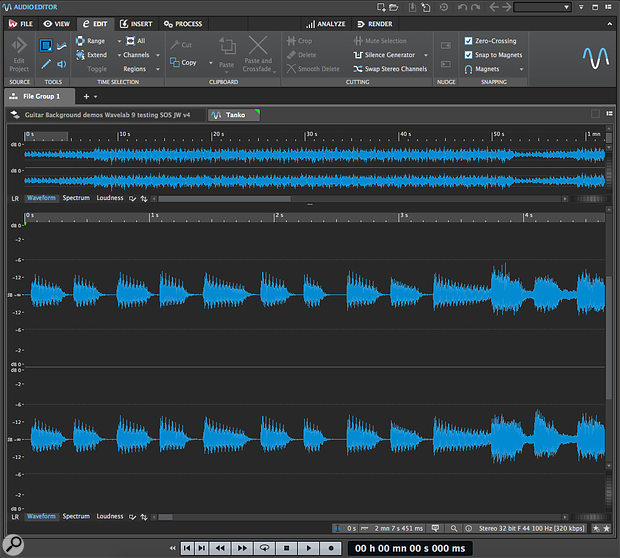Click the Play button in the transport bar
The height and width of the screenshot is (558, 620).
pos(308,548)
